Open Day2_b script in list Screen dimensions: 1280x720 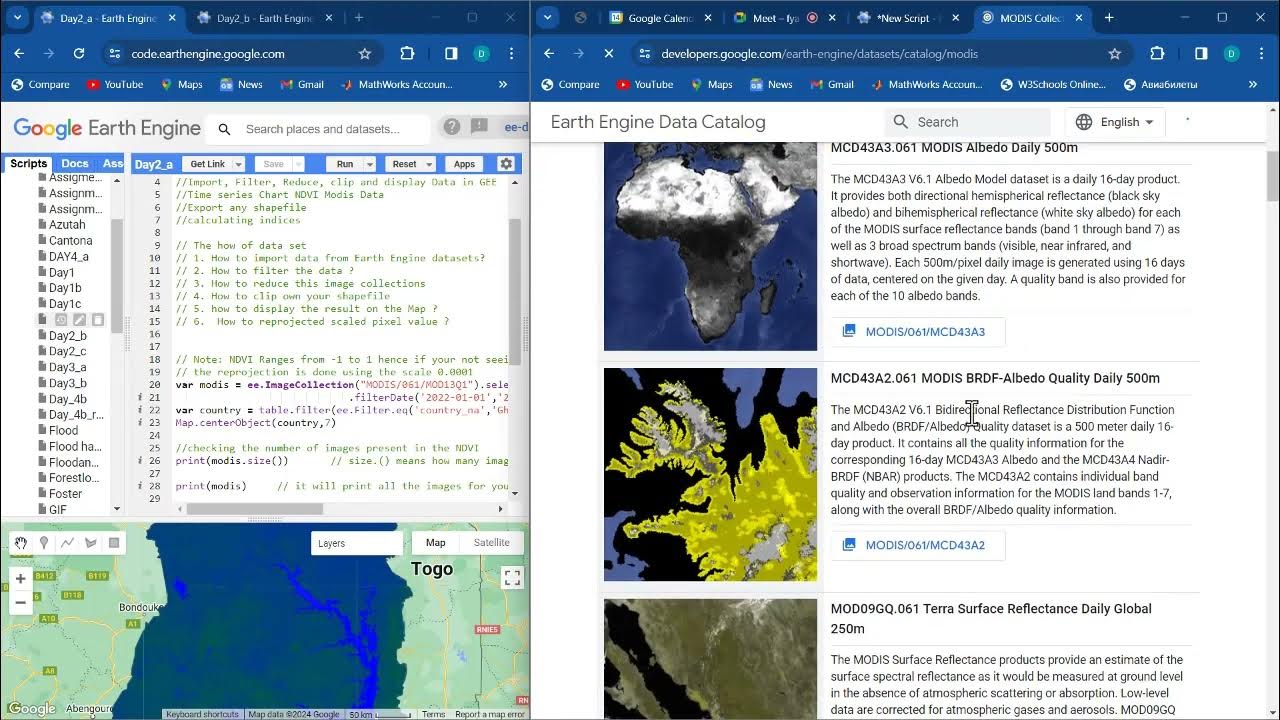[x=68, y=336]
